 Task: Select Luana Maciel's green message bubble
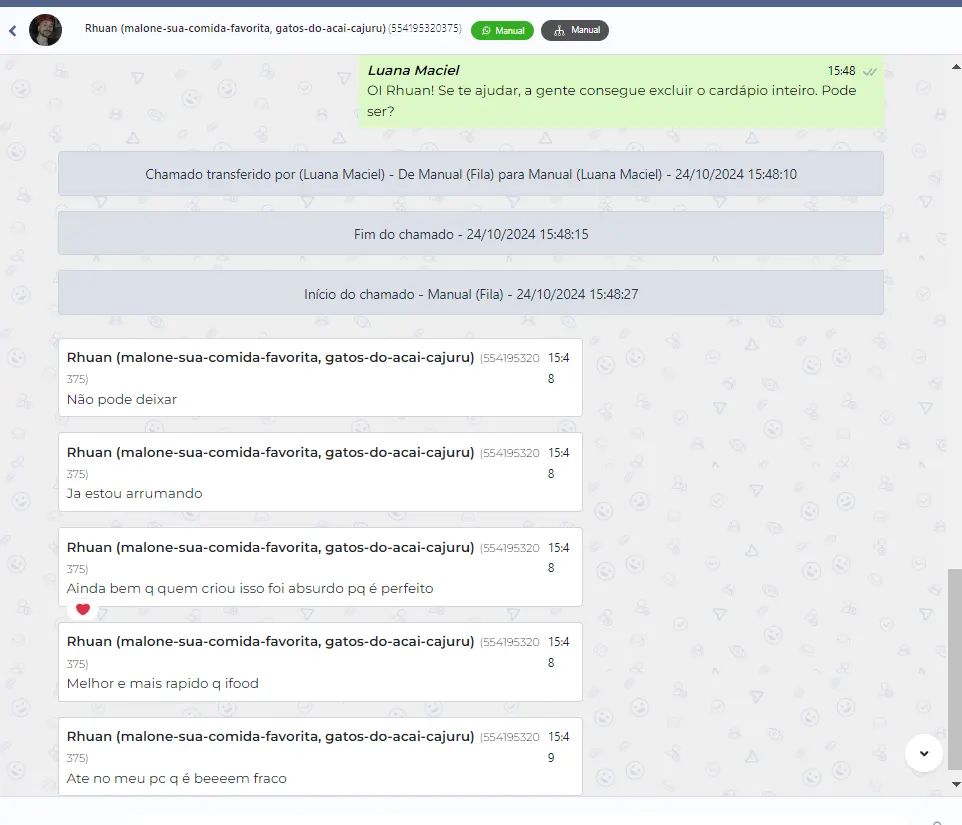click(x=621, y=91)
